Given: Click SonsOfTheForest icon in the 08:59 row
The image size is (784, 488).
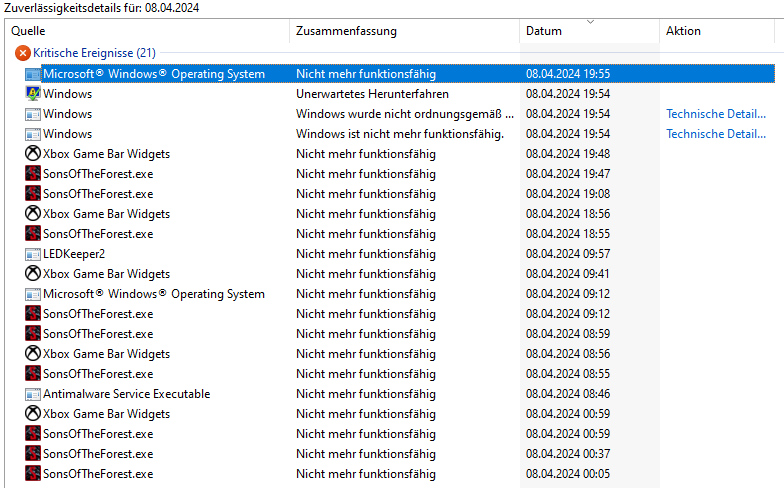Looking at the screenshot, I should pyautogui.click(x=33, y=334).
